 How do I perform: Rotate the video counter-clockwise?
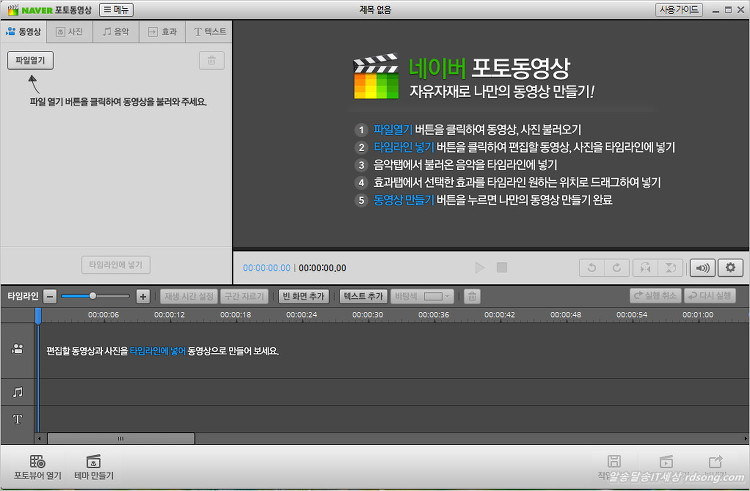click(592, 268)
